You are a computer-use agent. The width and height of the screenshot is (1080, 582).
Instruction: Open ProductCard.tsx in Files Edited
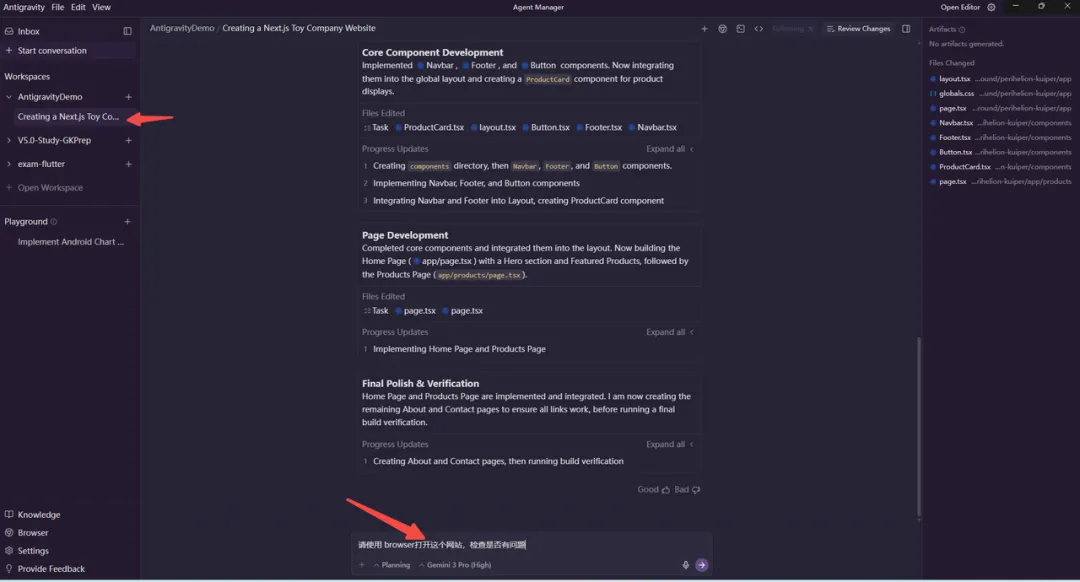[x=429, y=127]
